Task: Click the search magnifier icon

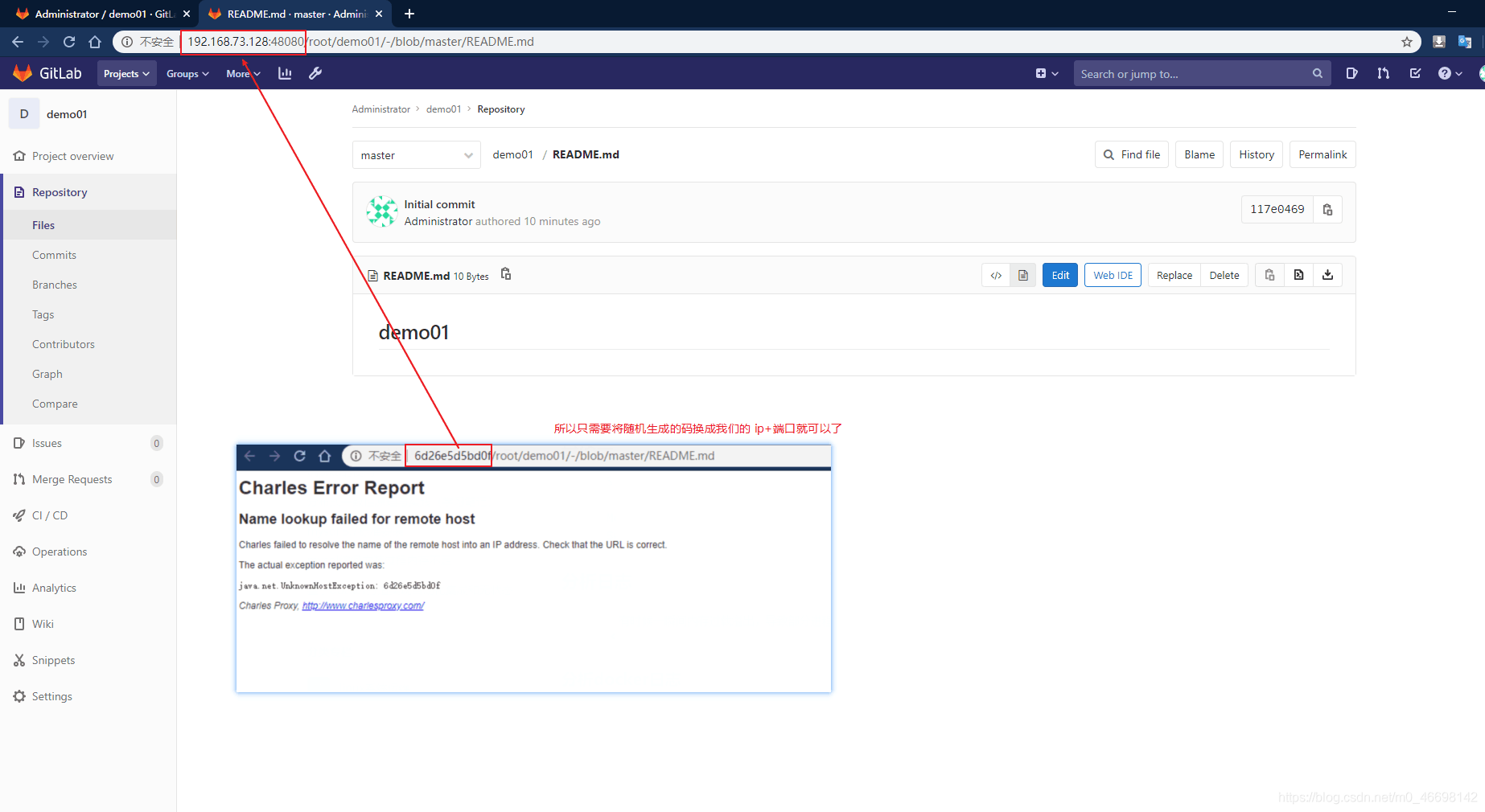Action: point(1317,73)
